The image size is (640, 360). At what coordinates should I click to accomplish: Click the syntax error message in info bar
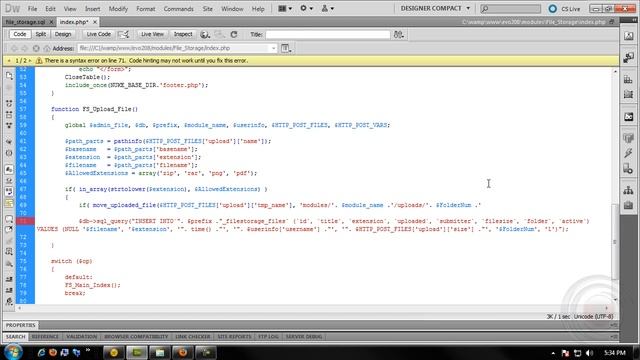pyautogui.click(x=146, y=60)
